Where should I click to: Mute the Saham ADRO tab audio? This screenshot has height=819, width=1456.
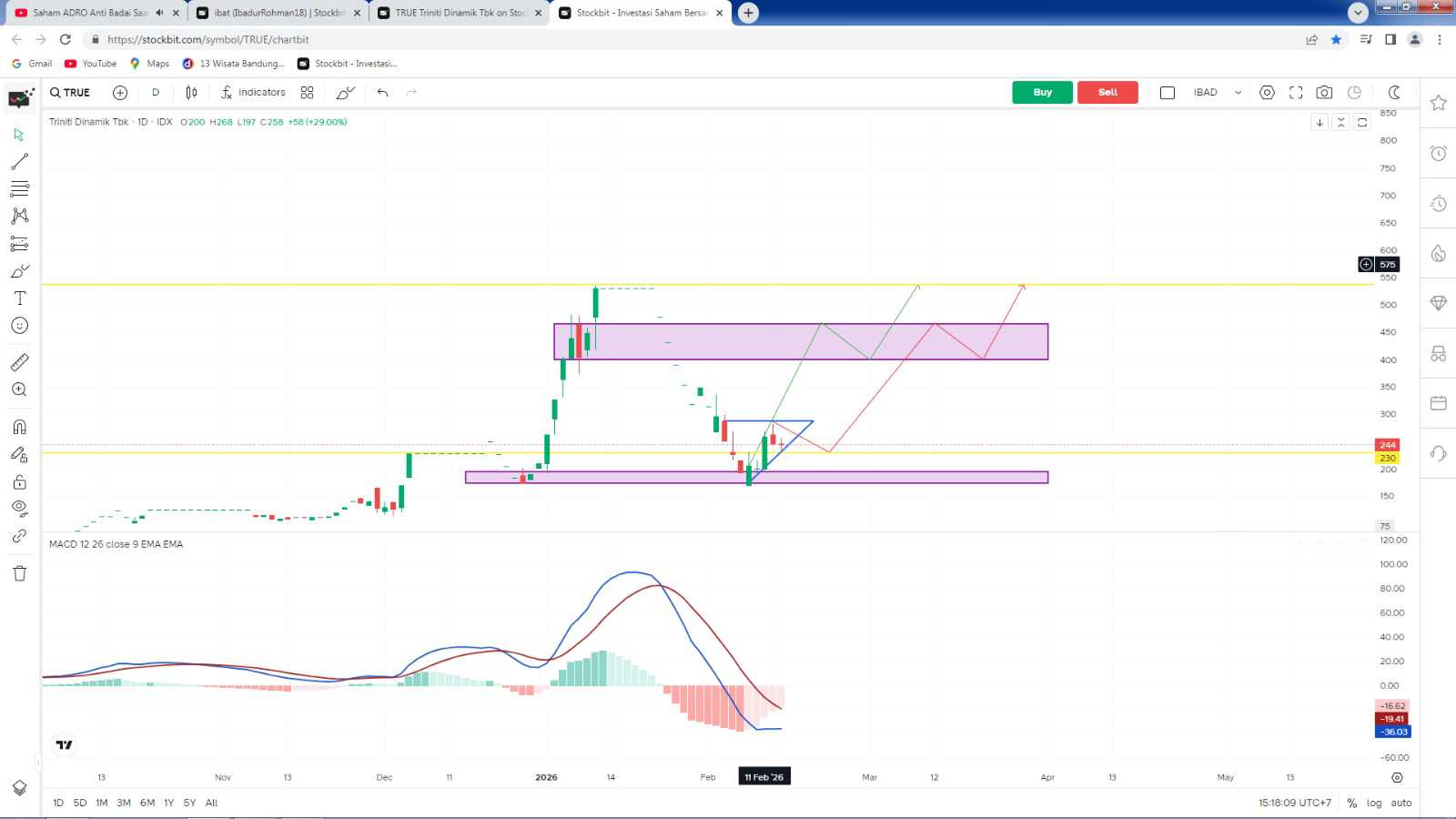(160, 13)
